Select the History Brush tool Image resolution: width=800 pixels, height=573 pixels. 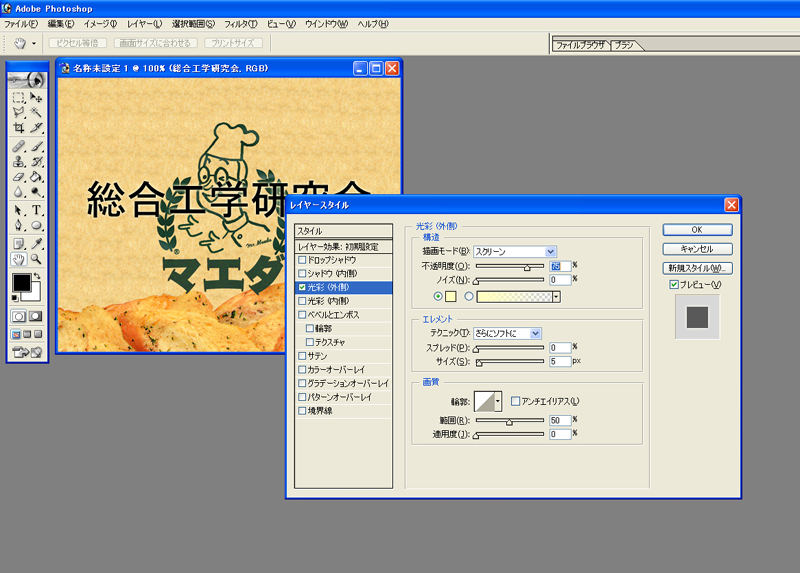tap(36, 162)
